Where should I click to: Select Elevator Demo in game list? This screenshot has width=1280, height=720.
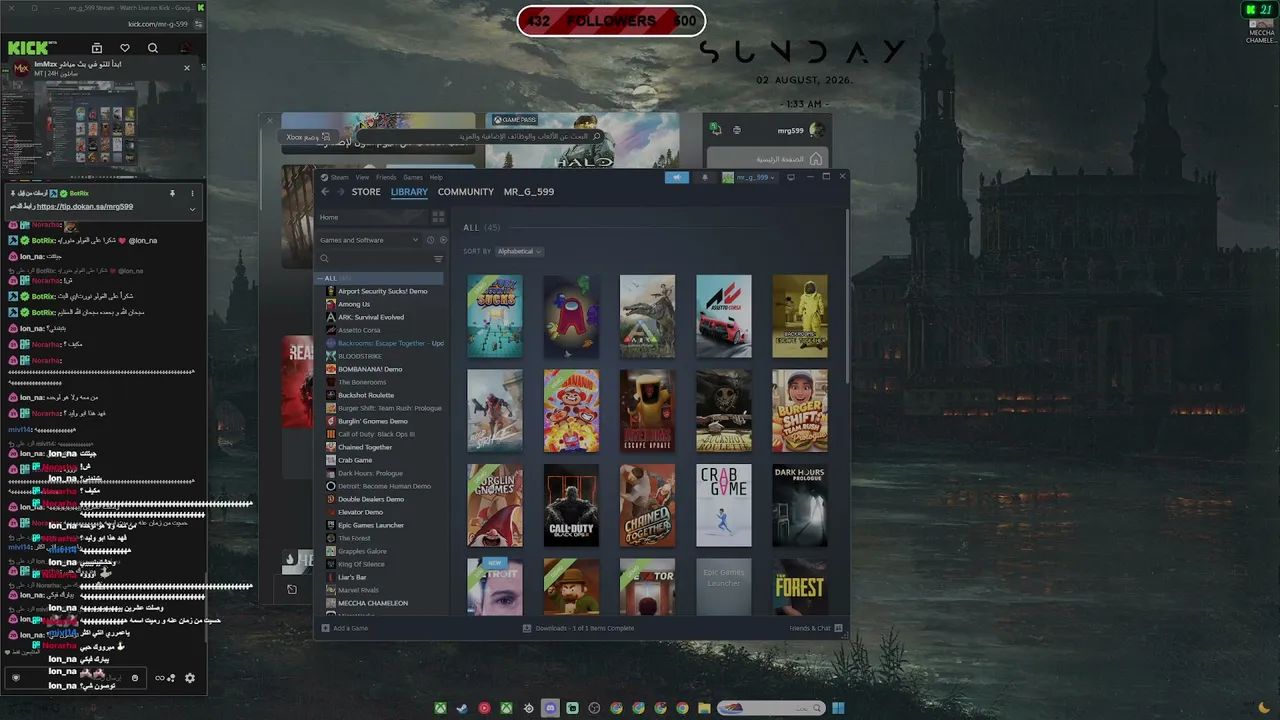coord(360,512)
